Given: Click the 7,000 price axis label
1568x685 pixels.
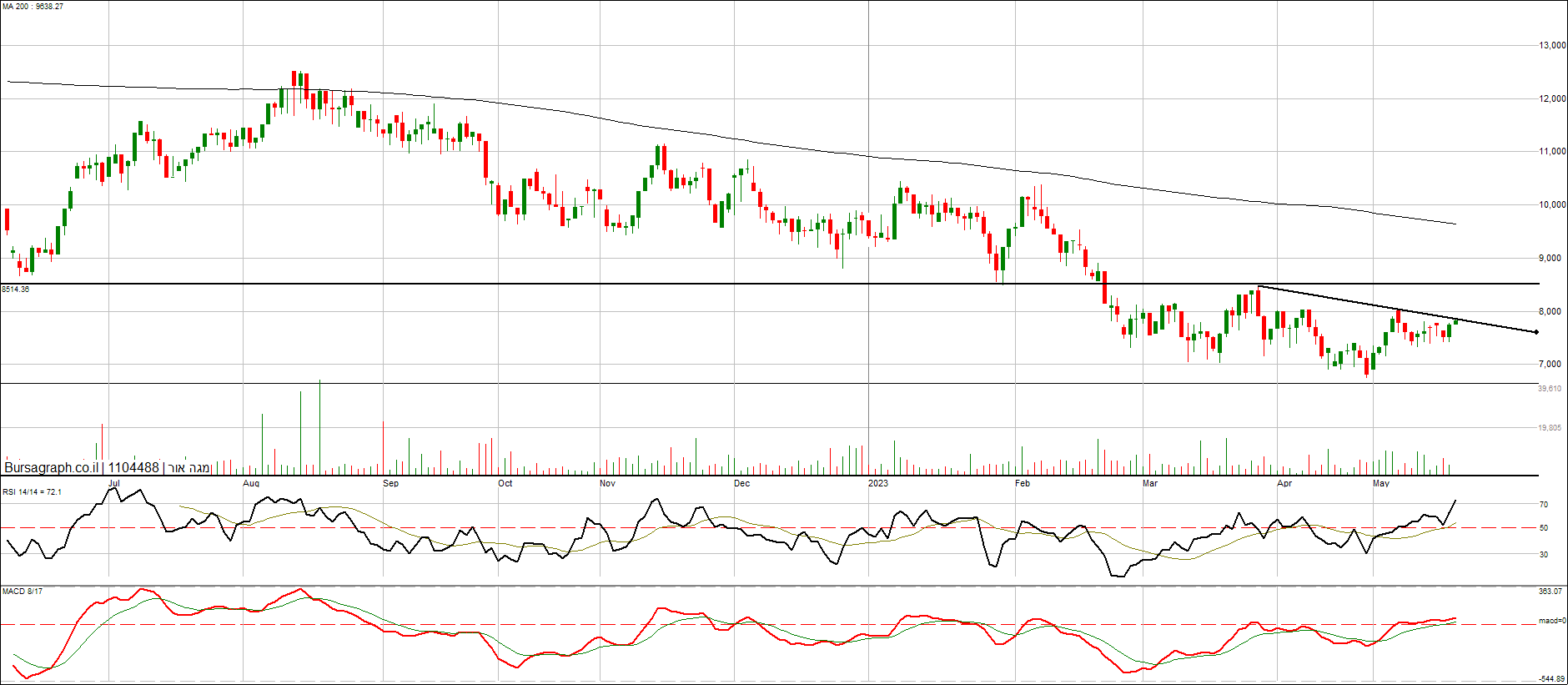Looking at the screenshot, I should coord(1550,365).
